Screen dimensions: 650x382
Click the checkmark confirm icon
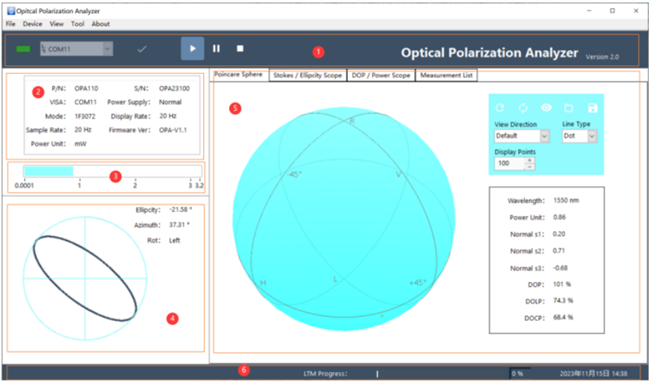tap(142, 49)
